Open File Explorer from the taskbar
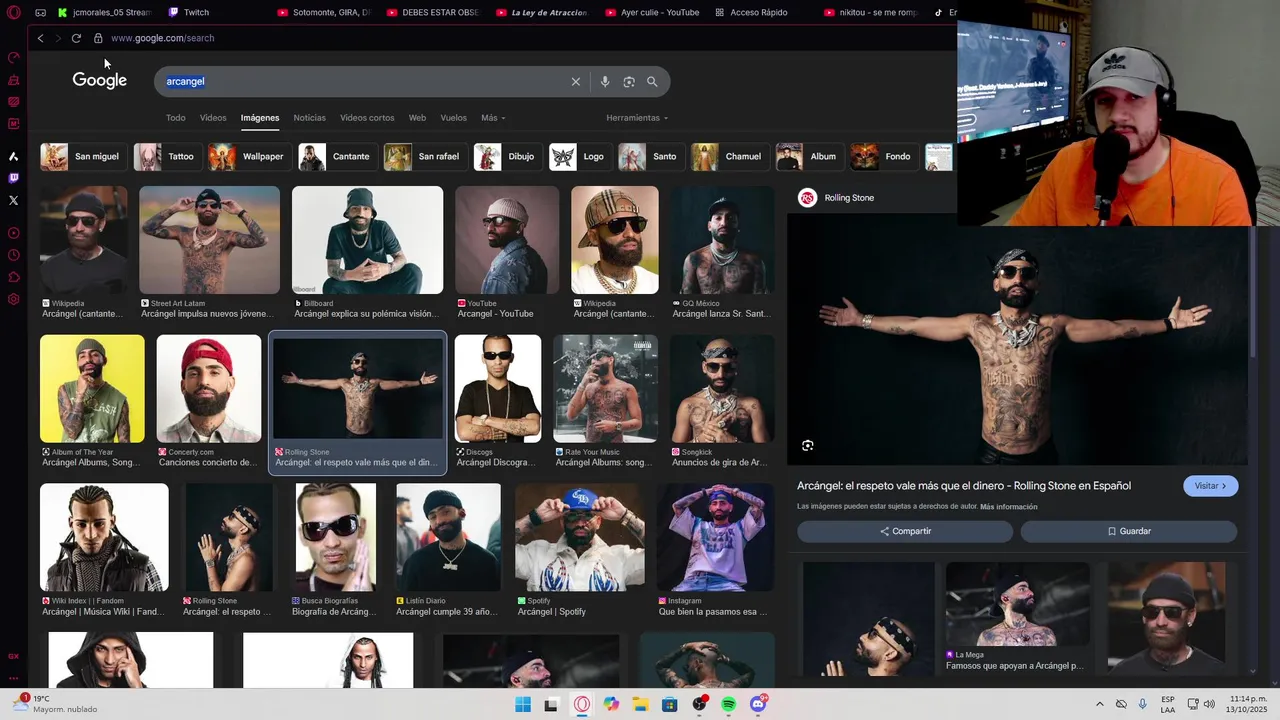The height and width of the screenshot is (720, 1280). click(640, 705)
